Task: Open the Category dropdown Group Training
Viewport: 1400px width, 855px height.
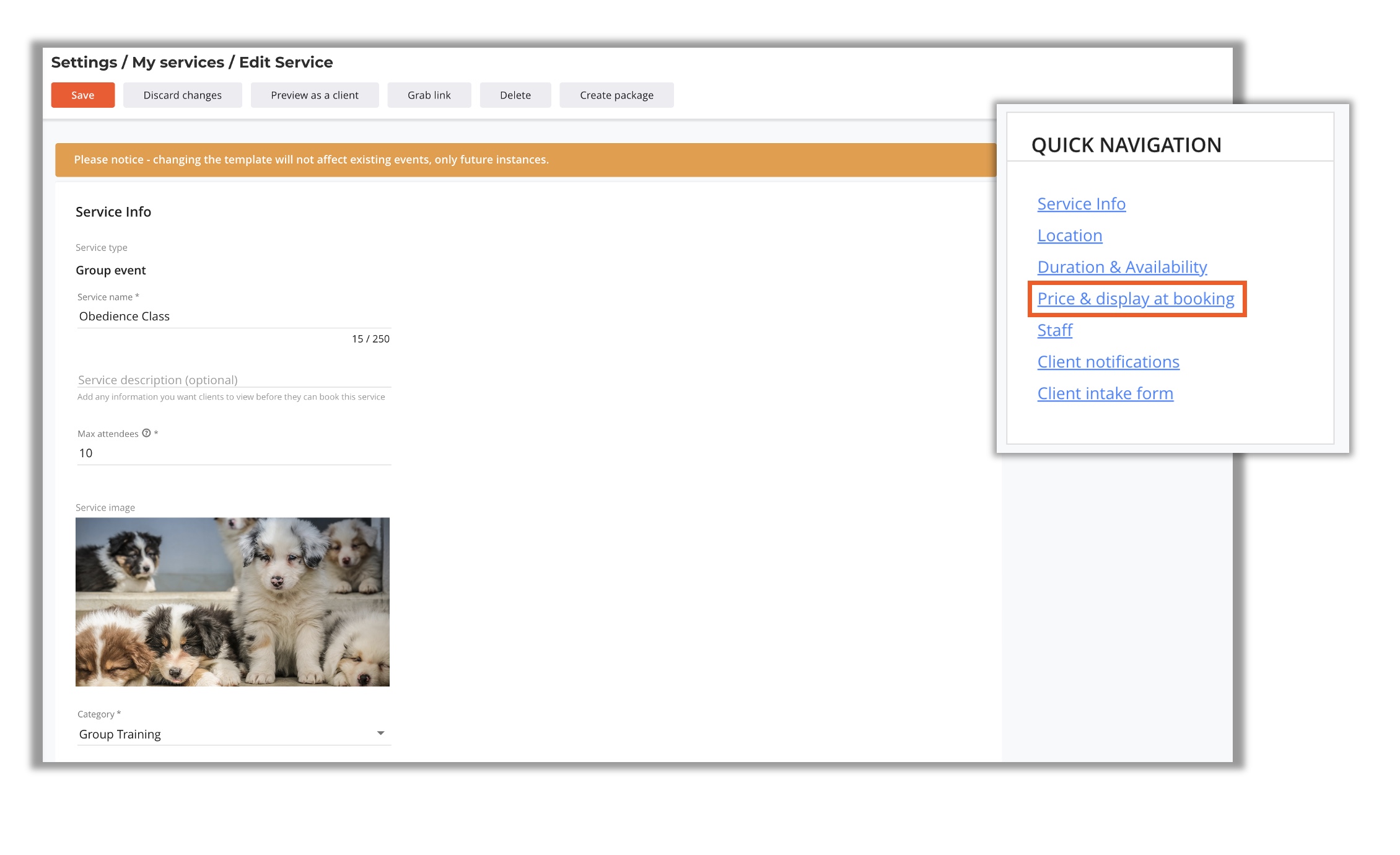Action: tap(234, 734)
